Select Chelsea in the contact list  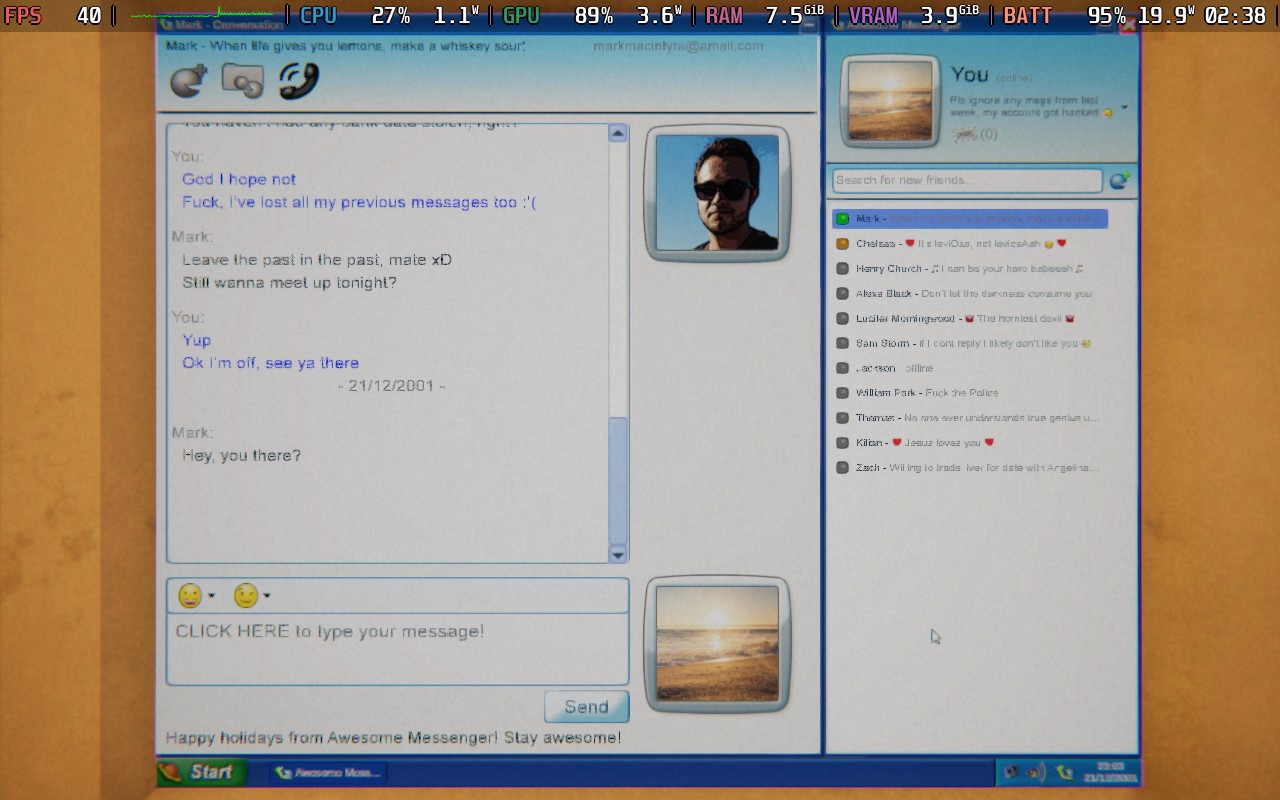[x=970, y=243]
